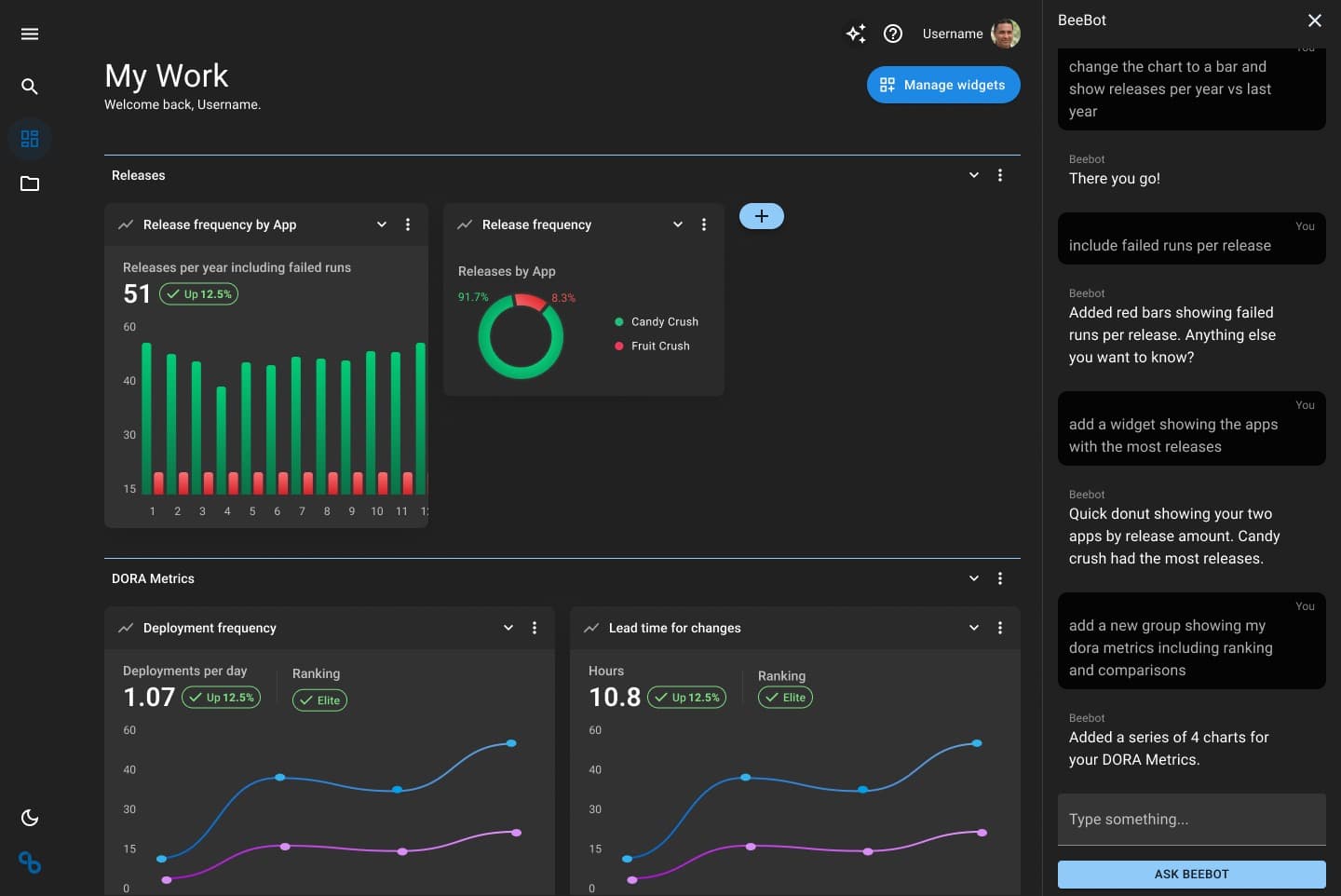Click the search icon in sidebar

coord(30,87)
